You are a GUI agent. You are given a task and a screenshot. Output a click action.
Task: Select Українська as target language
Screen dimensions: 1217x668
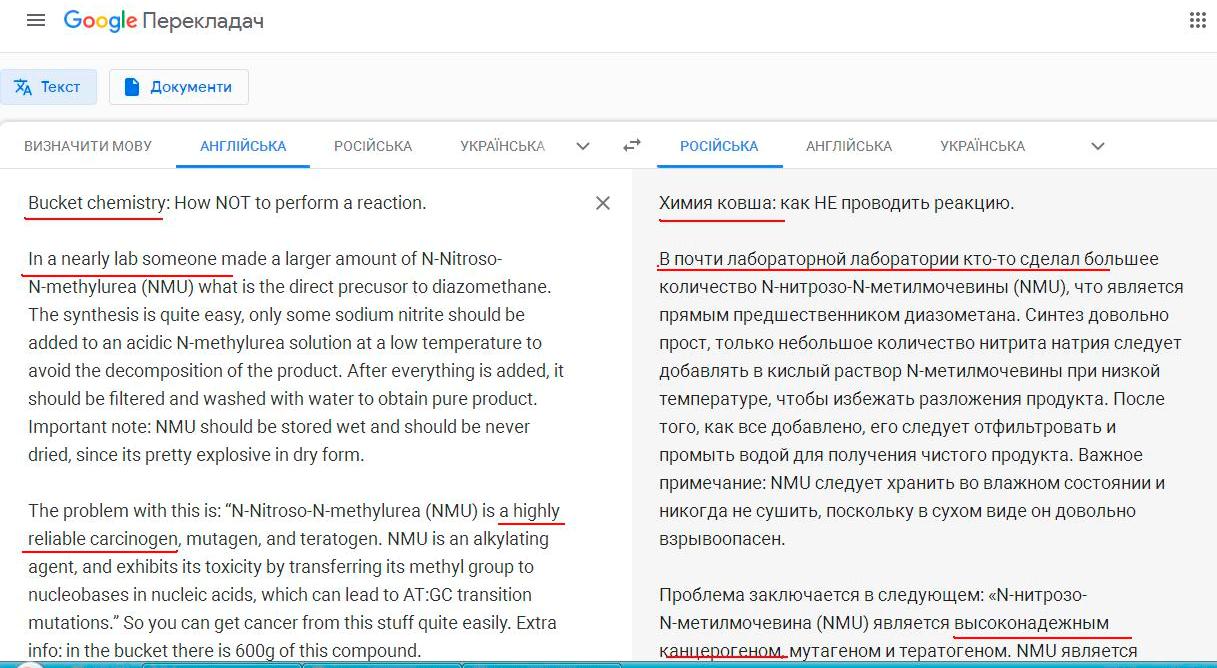click(982, 146)
